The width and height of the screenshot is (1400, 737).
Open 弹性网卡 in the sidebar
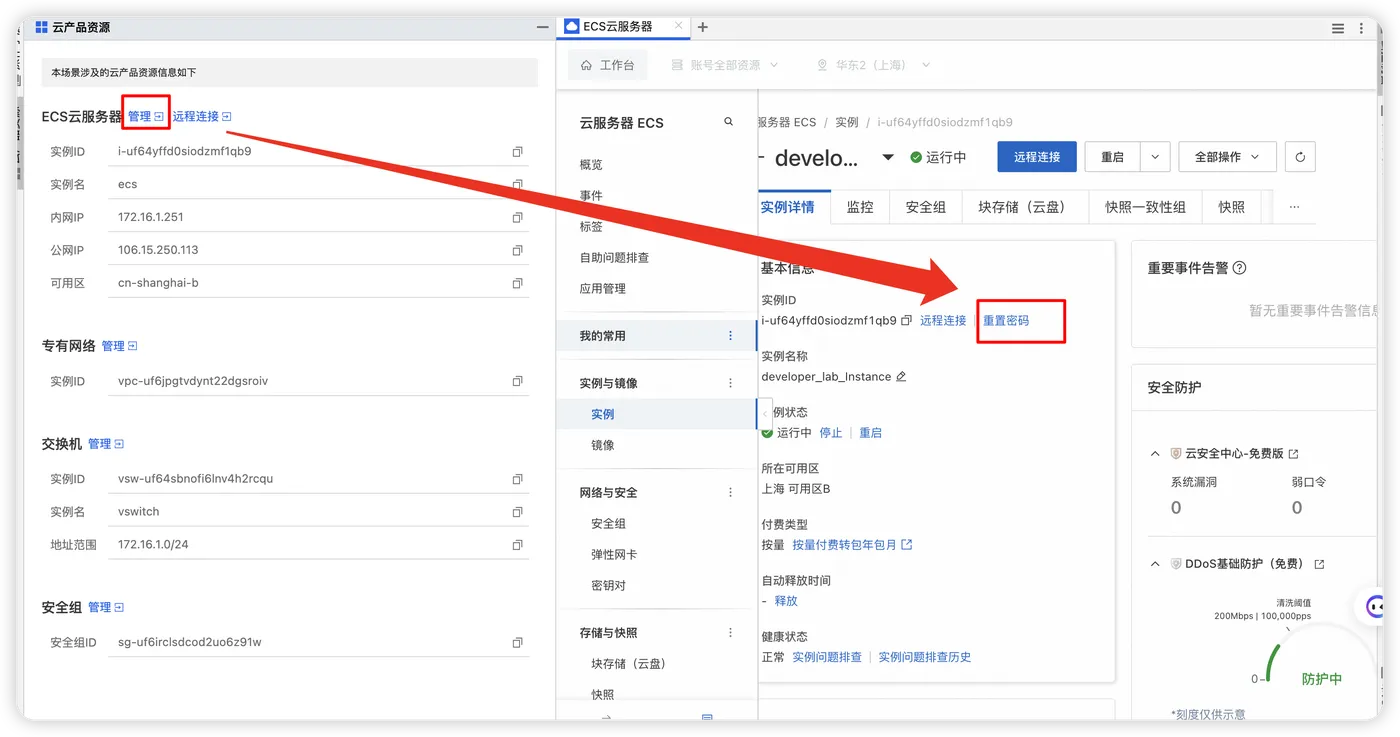(614, 554)
